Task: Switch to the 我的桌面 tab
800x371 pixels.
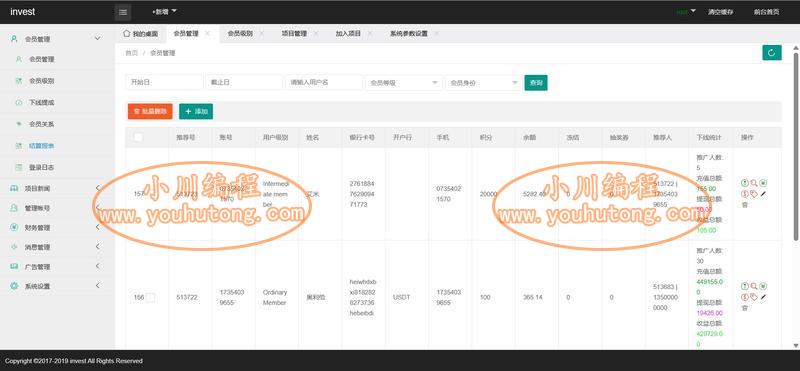Action: pos(141,34)
